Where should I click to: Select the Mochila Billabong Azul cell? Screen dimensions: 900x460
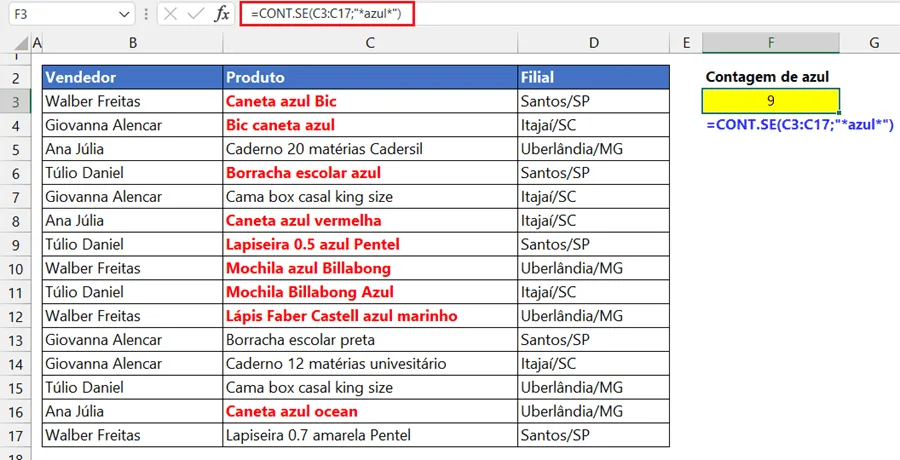(x=370, y=292)
